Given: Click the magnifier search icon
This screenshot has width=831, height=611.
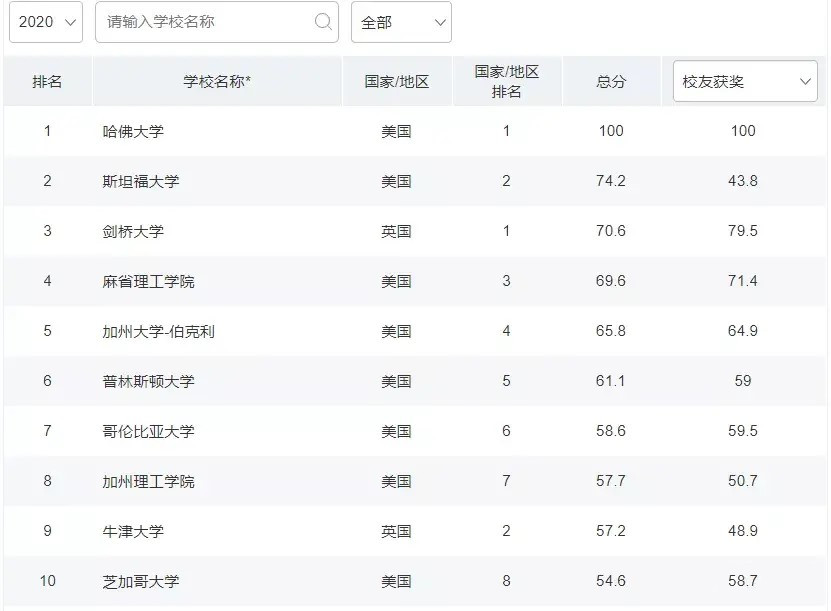Looking at the screenshot, I should 322,21.
